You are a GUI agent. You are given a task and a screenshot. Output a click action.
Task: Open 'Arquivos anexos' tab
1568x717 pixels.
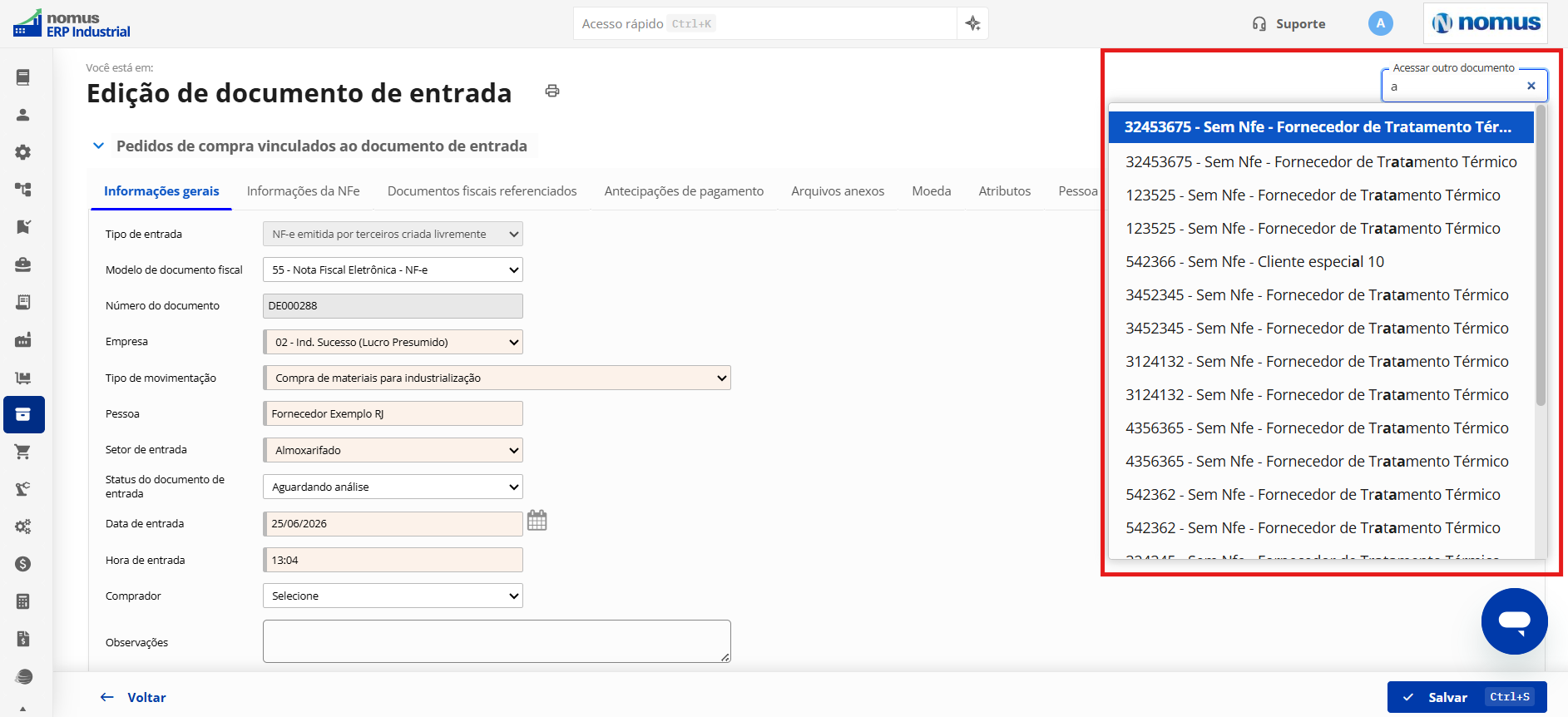pos(838,191)
